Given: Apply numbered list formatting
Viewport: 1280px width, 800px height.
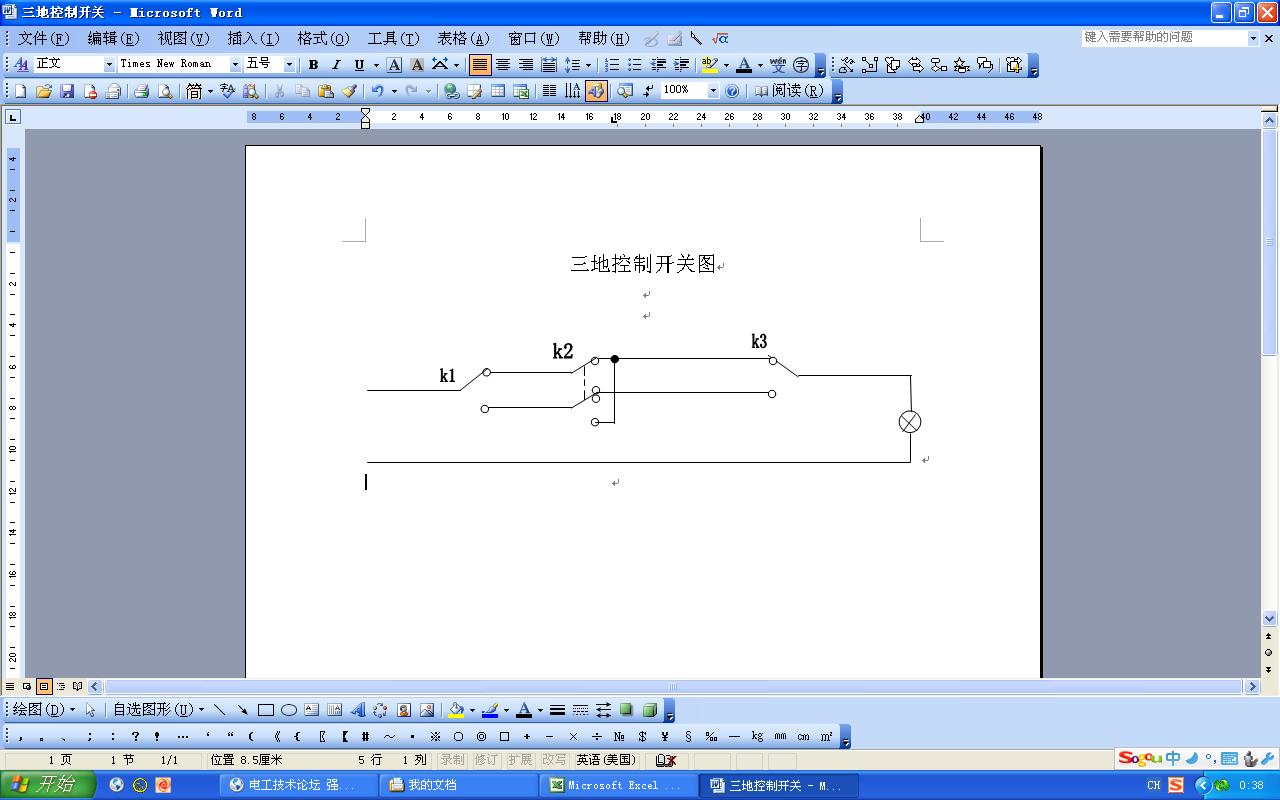Looking at the screenshot, I should tap(611, 65).
